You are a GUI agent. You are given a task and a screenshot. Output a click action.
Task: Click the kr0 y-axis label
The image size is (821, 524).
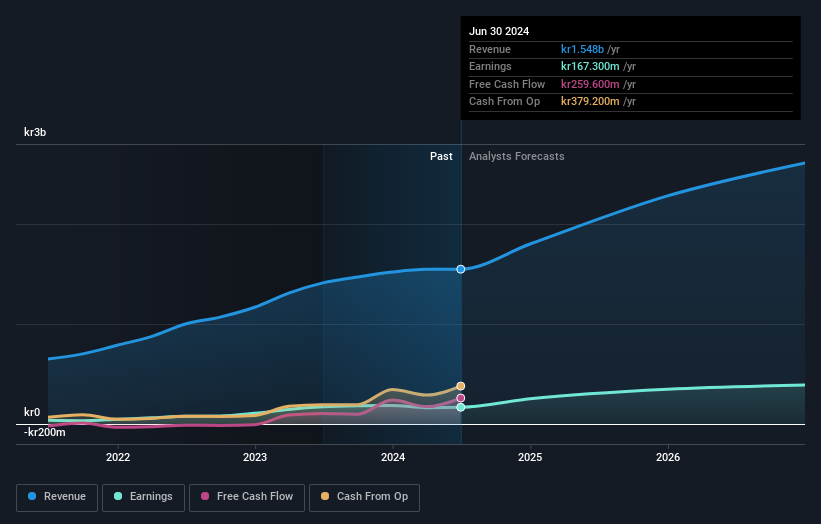(x=32, y=412)
